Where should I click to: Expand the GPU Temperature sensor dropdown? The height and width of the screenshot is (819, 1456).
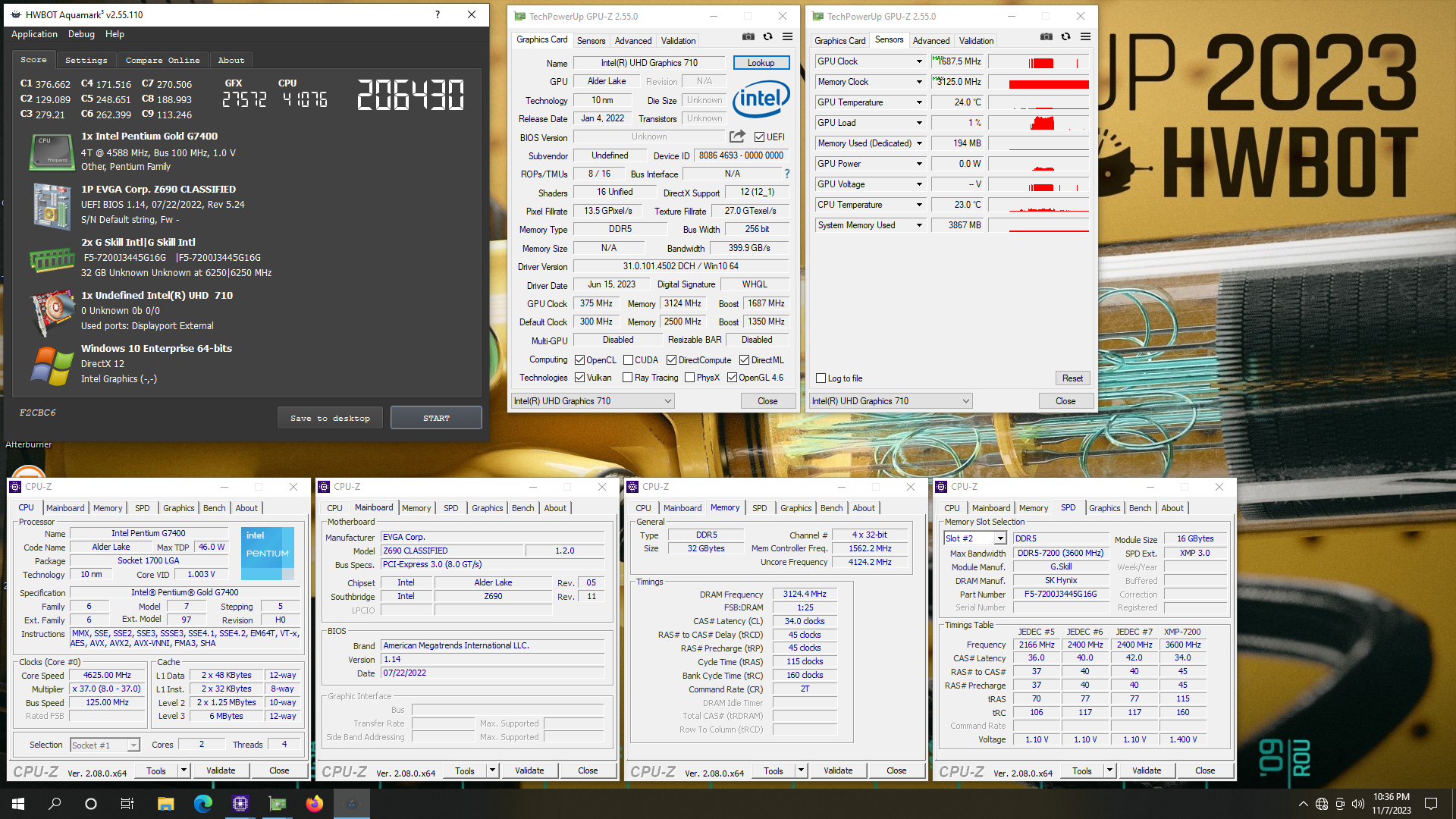point(919,102)
